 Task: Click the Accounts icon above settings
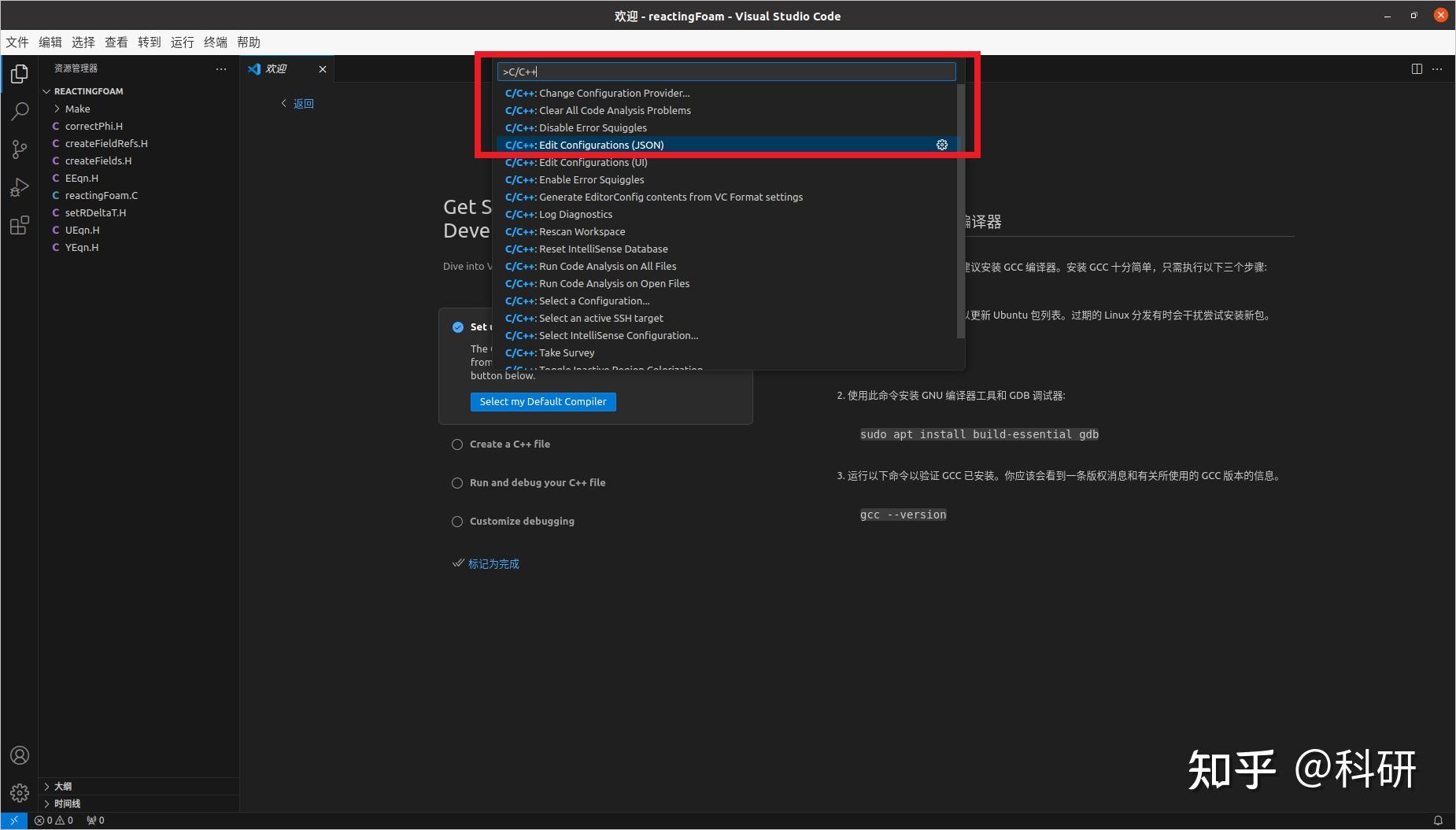pyautogui.click(x=20, y=754)
